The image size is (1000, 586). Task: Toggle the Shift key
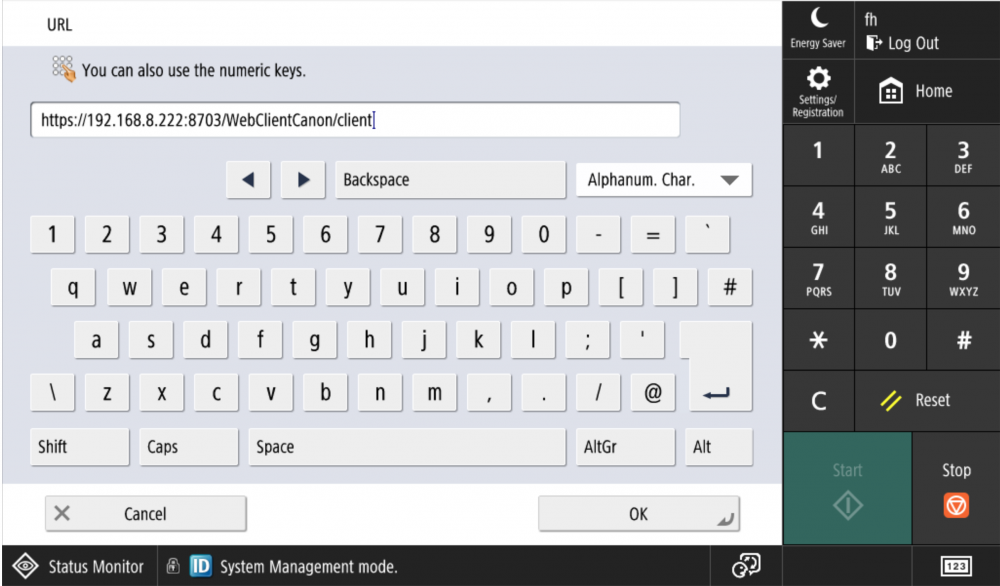click(x=80, y=447)
